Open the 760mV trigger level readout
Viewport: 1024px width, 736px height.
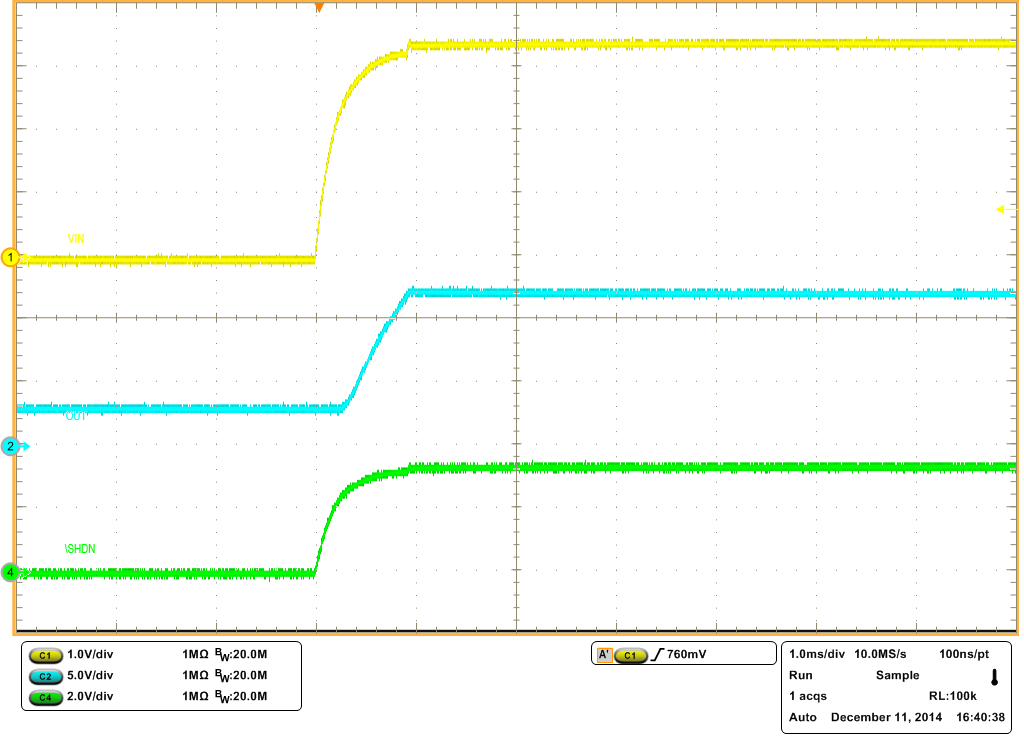click(x=685, y=653)
